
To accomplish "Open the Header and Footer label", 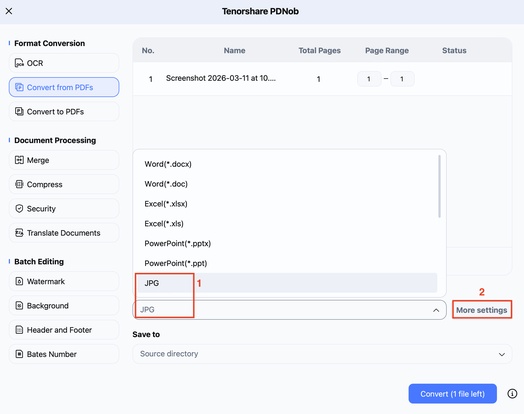I will 59,330.
